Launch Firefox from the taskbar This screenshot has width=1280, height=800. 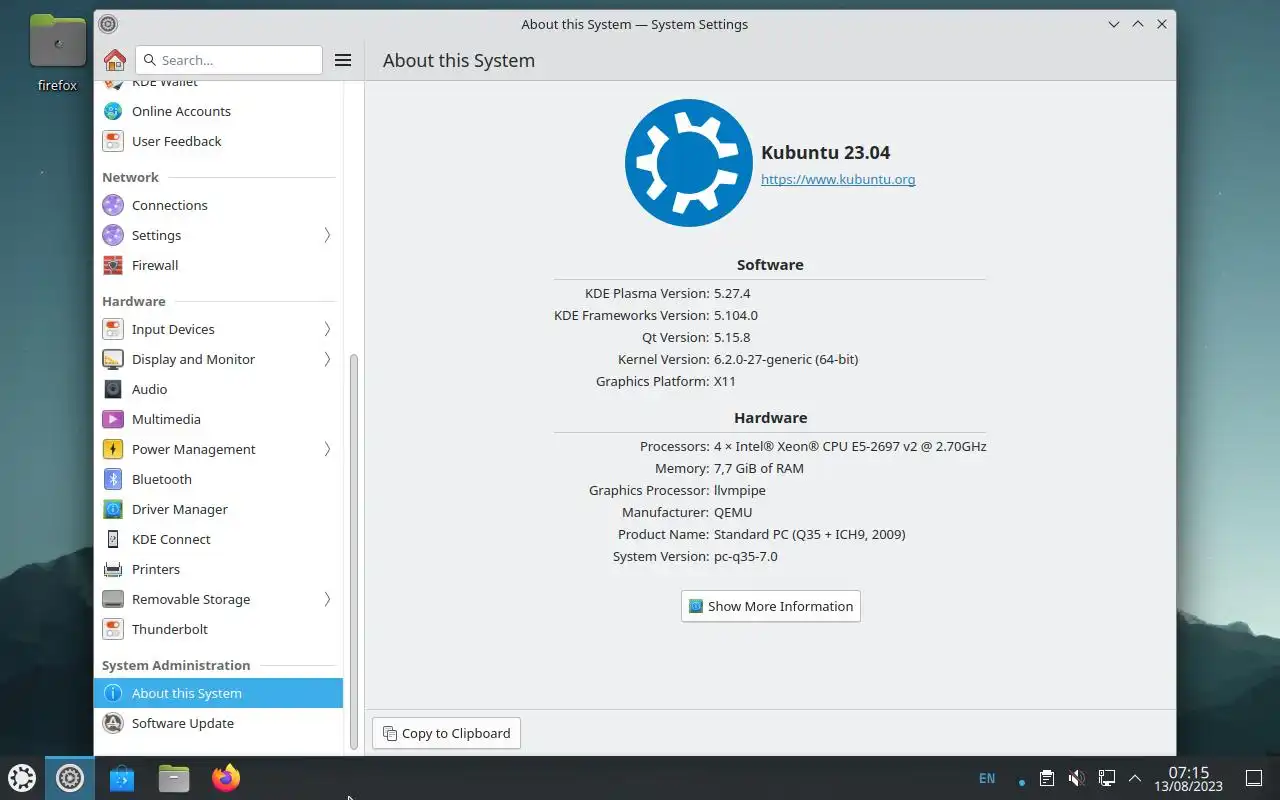pos(226,778)
